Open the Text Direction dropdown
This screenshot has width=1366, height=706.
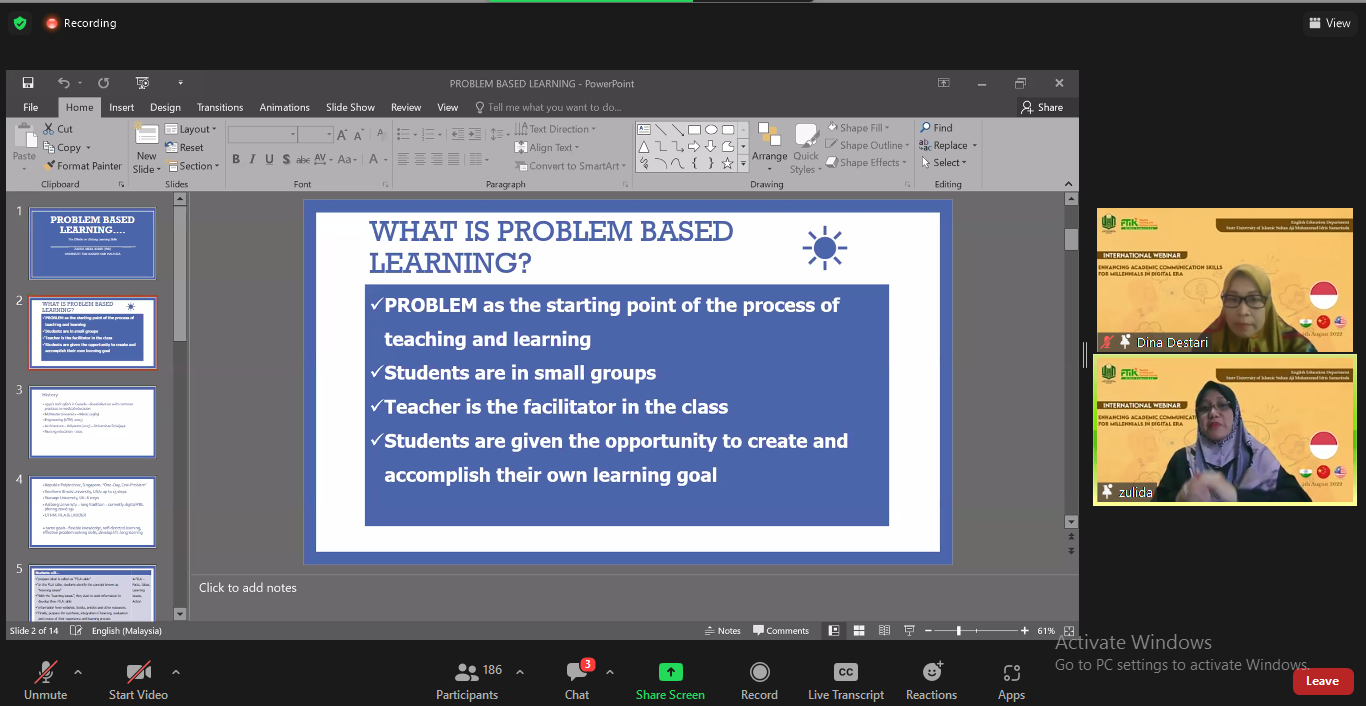555,129
